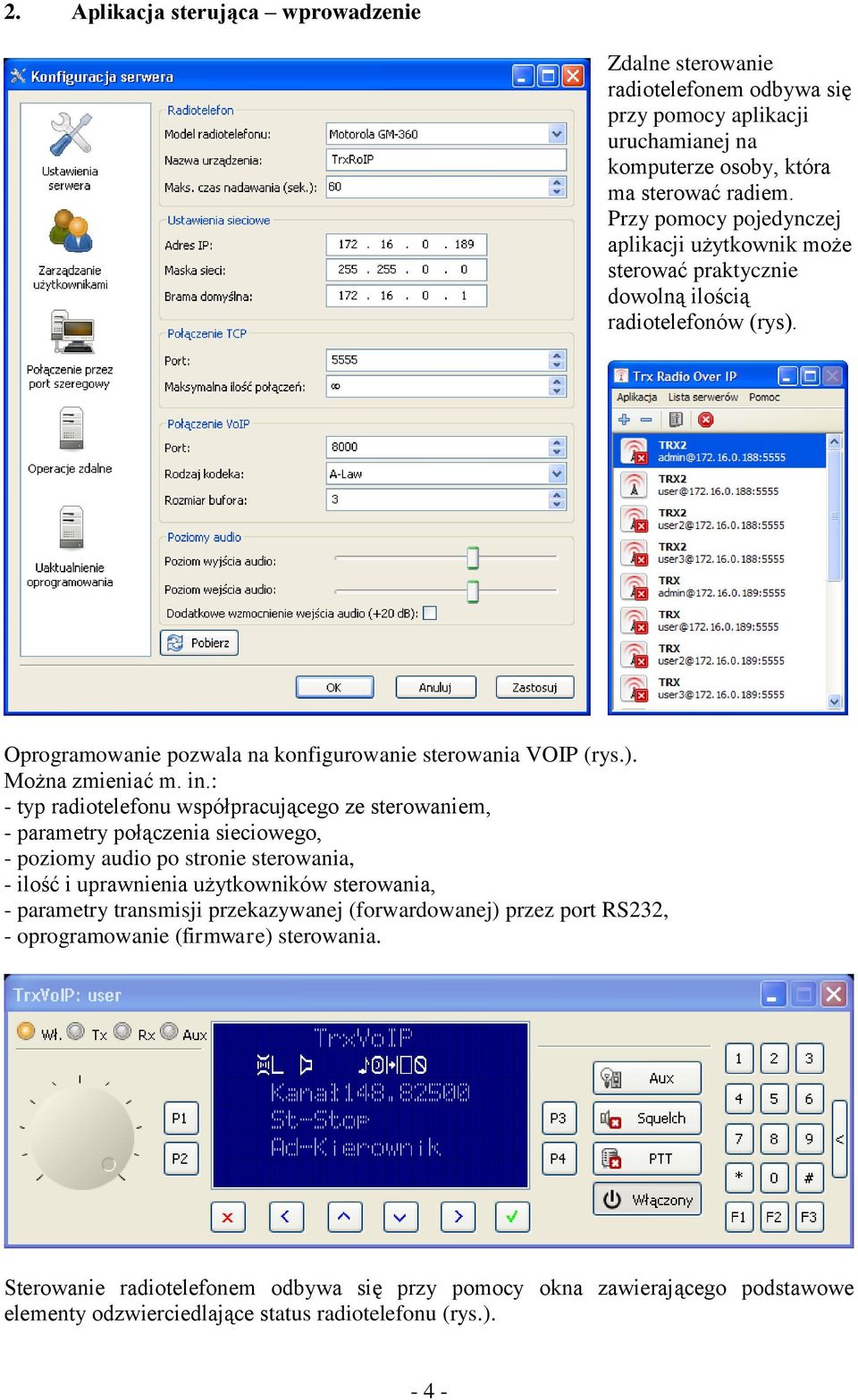Select TRX user3@172.16.0.189:5555 server
This screenshot has height=1400, width=858.
pyautogui.click(x=720, y=689)
